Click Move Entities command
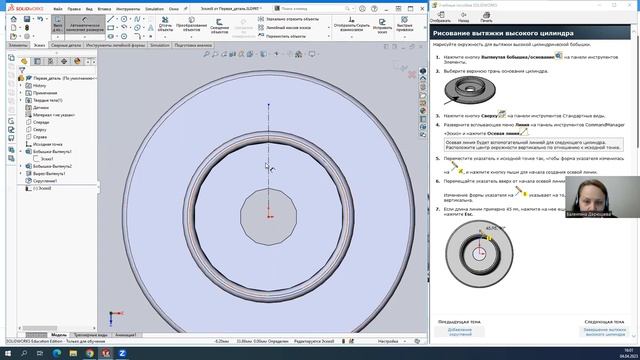Viewport: 640px width, 360px height. point(282,36)
